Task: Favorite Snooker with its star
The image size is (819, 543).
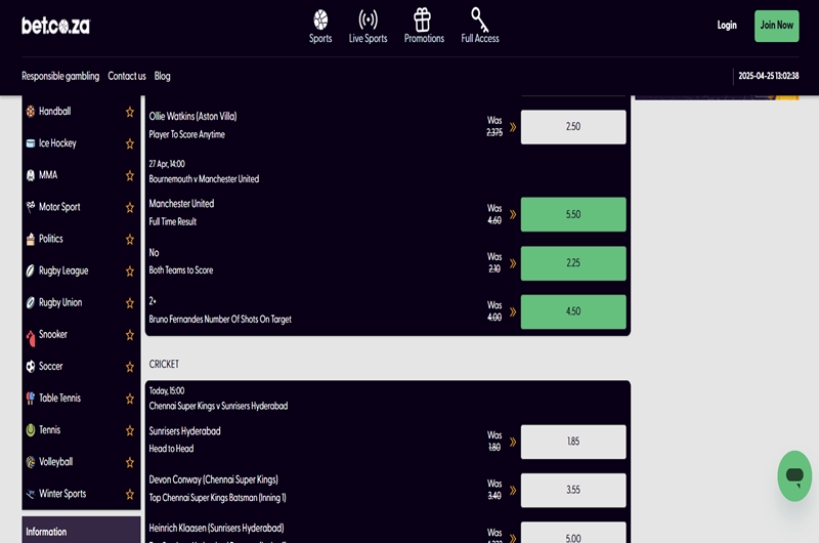Action: tap(130, 335)
